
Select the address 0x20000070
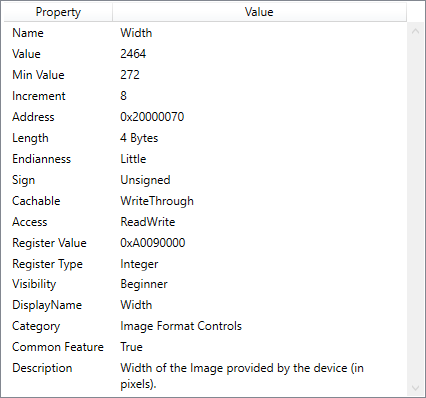coord(152,117)
